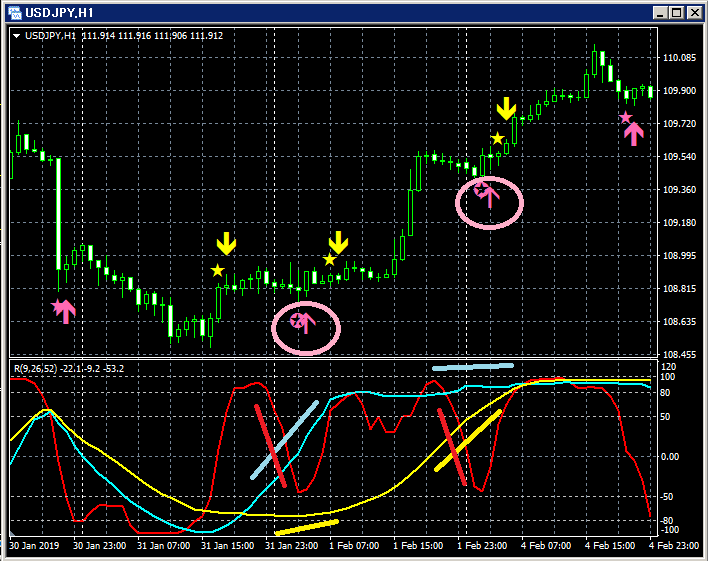Minimize the USDJPY,H1 chart window
Viewport: 708px width, 561px height.
(x=660, y=13)
